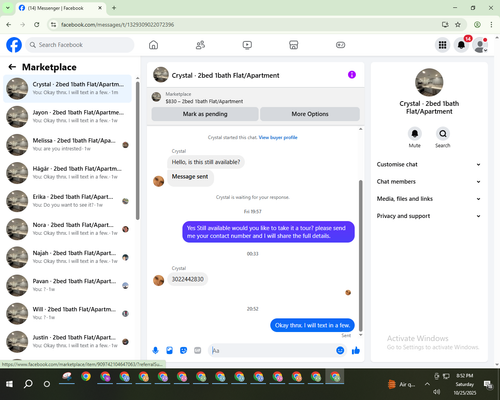The height and width of the screenshot is (400, 500).
Task: Open Windows Start menu
Action: point(9,384)
